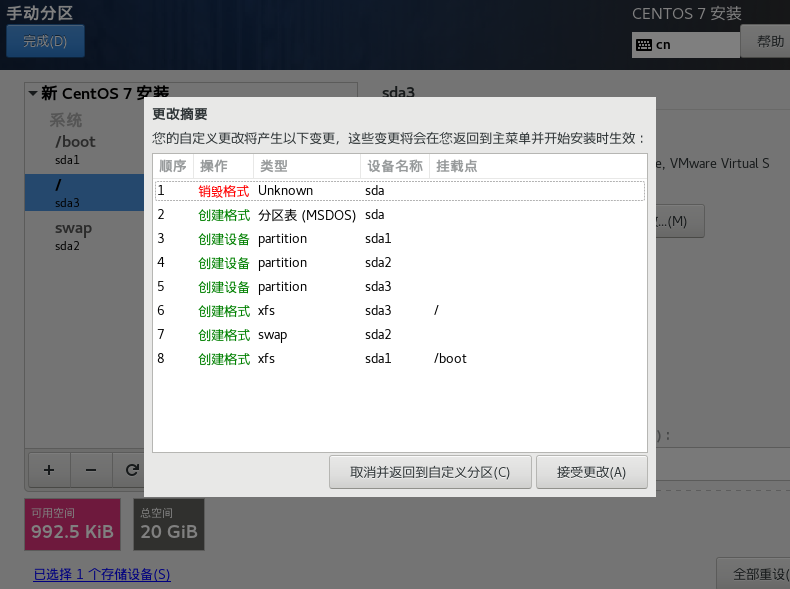This screenshot has width=790, height=589.
Task: Open the 帮助 help button
Action: (x=766, y=41)
